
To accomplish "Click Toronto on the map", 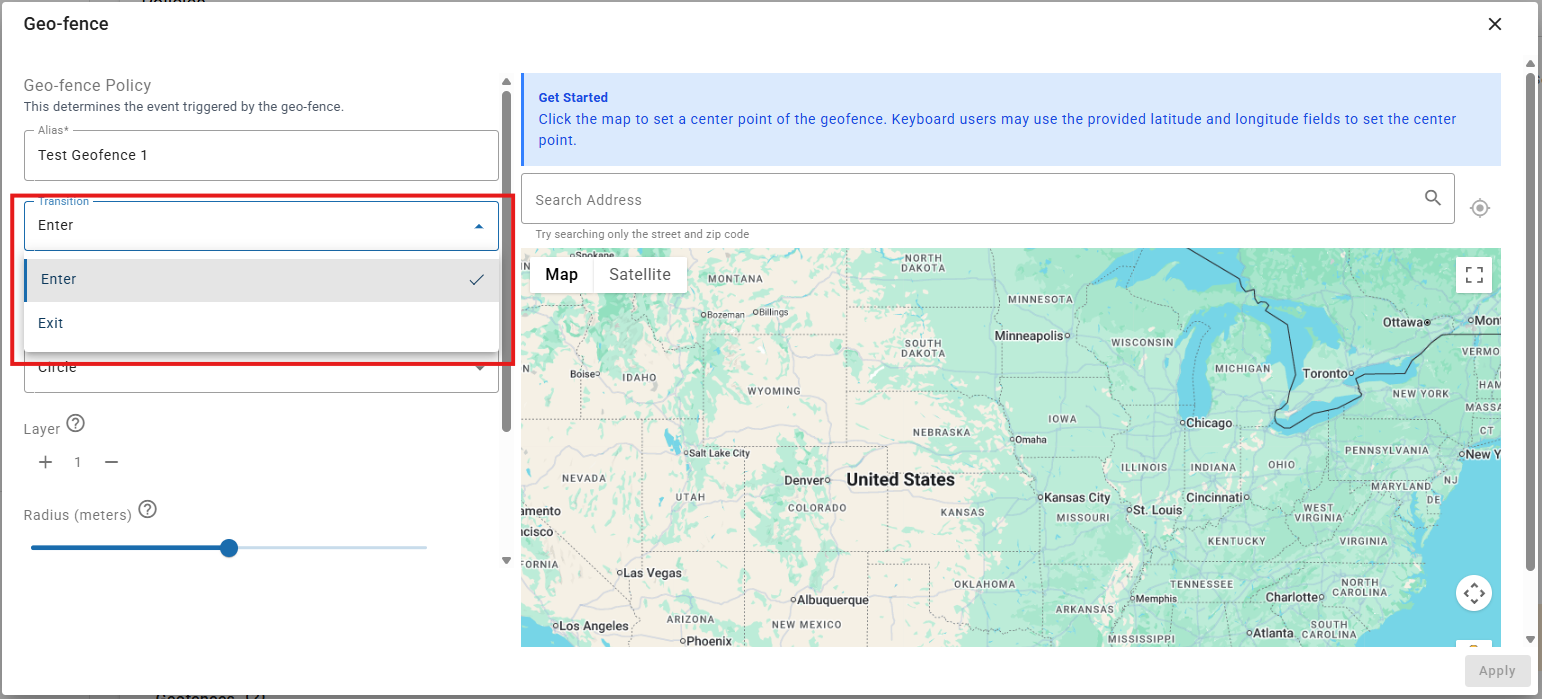I will (1326, 374).
